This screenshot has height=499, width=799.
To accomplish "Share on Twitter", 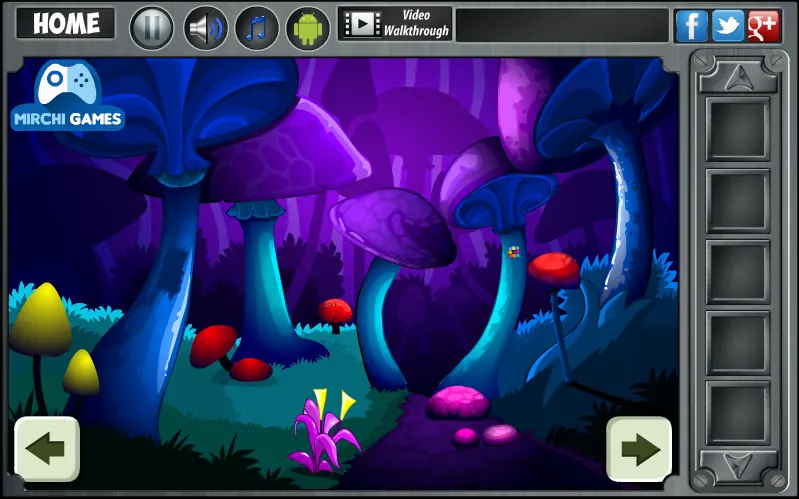I will pyautogui.click(x=728, y=25).
